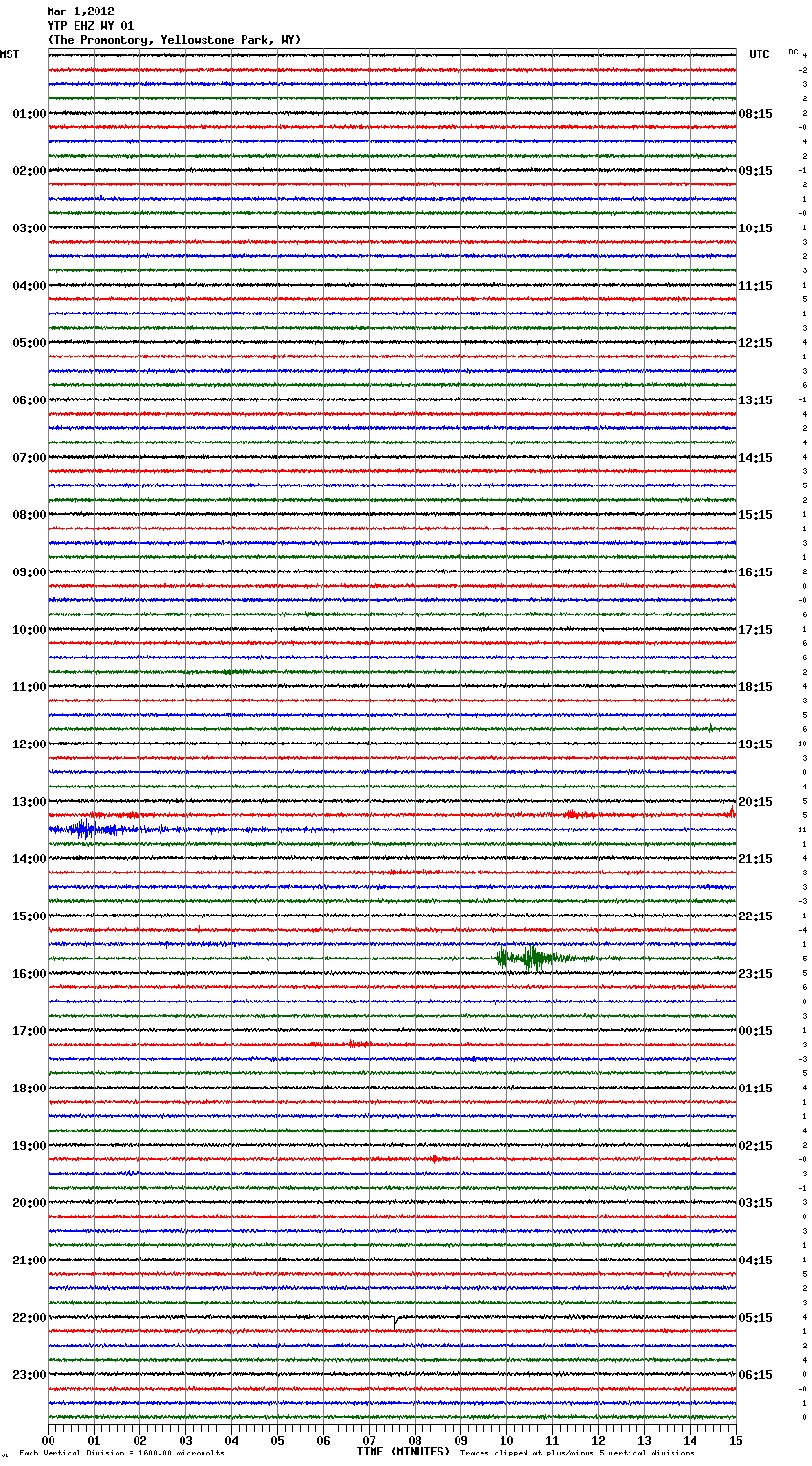Click the 'TIME (MINUTES)' axis title
The width and height of the screenshot is (812, 1466).
coord(403,1452)
